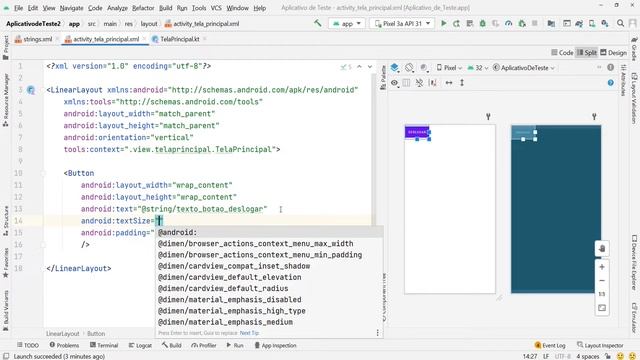640x360 pixels.
Task: Click the Orientation for Preview icon
Action: pos(409,68)
